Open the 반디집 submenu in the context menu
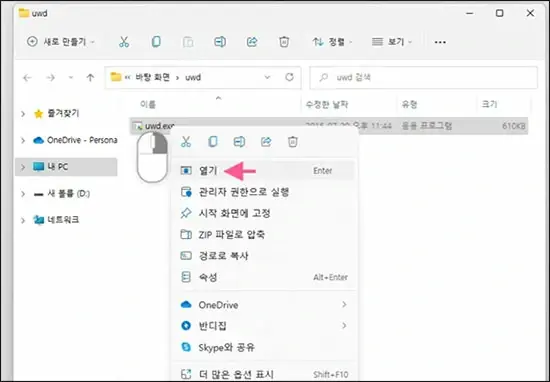 (x=264, y=326)
